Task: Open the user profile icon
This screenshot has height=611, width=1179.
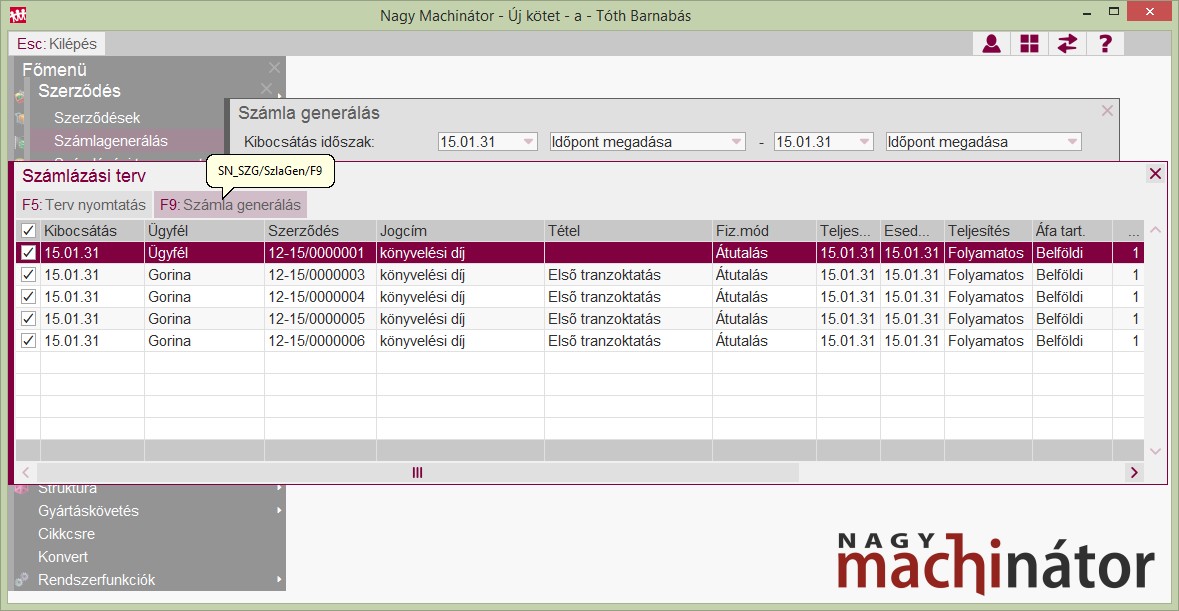Action: coord(991,44)
